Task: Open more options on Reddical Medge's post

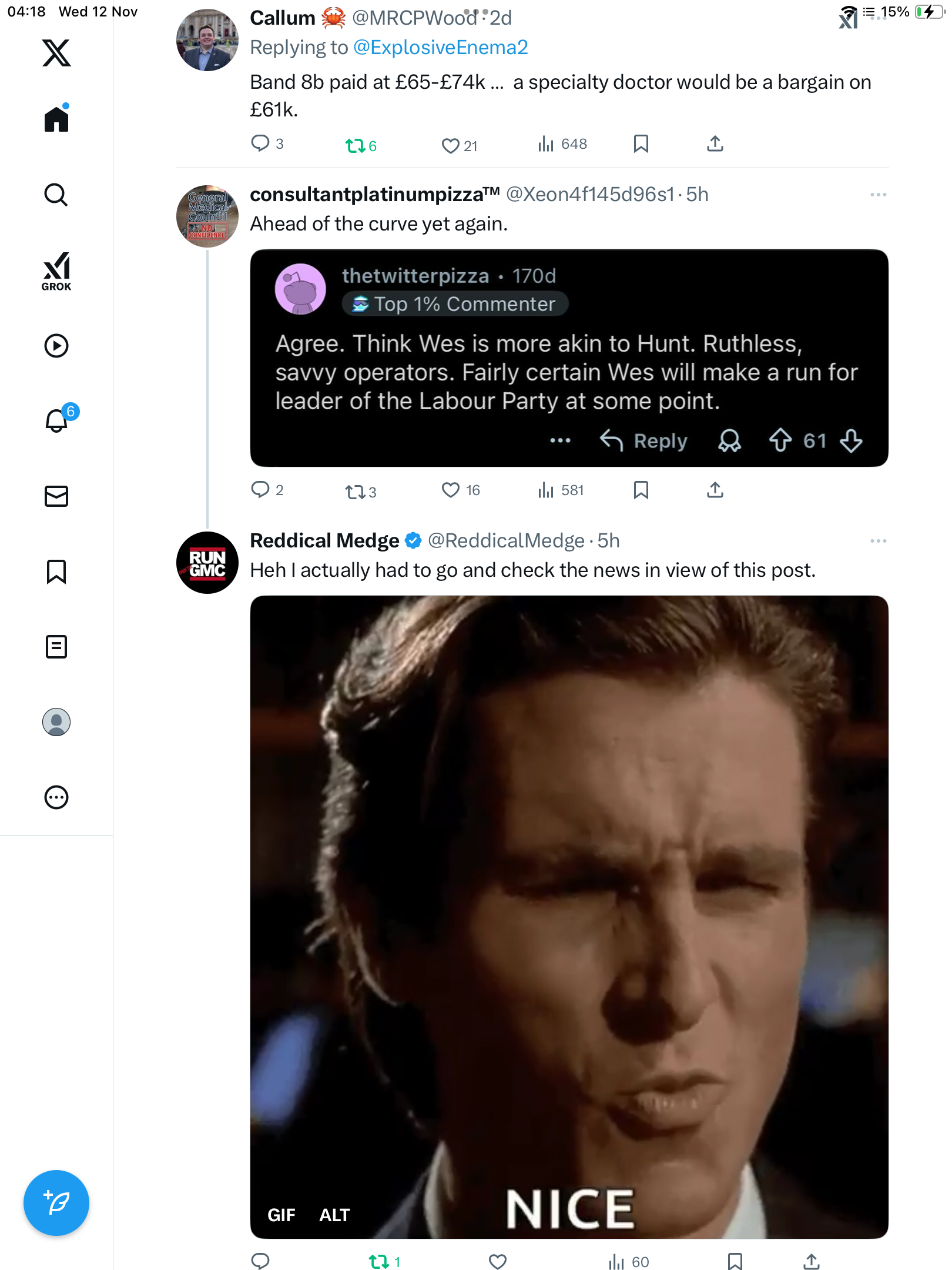Action: click(878, 541)
